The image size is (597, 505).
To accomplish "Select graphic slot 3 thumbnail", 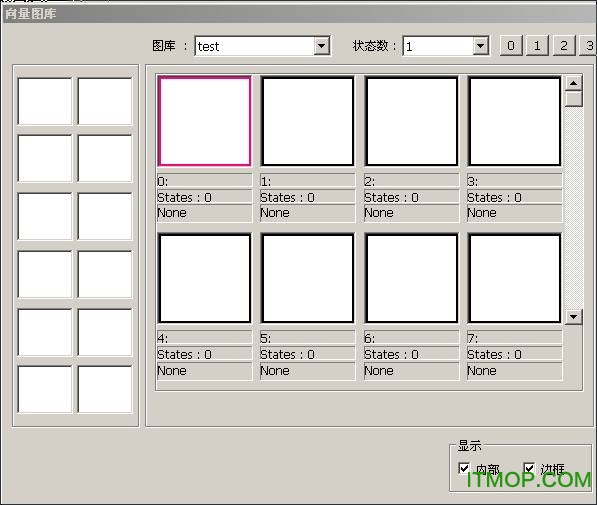I will 514,121.
